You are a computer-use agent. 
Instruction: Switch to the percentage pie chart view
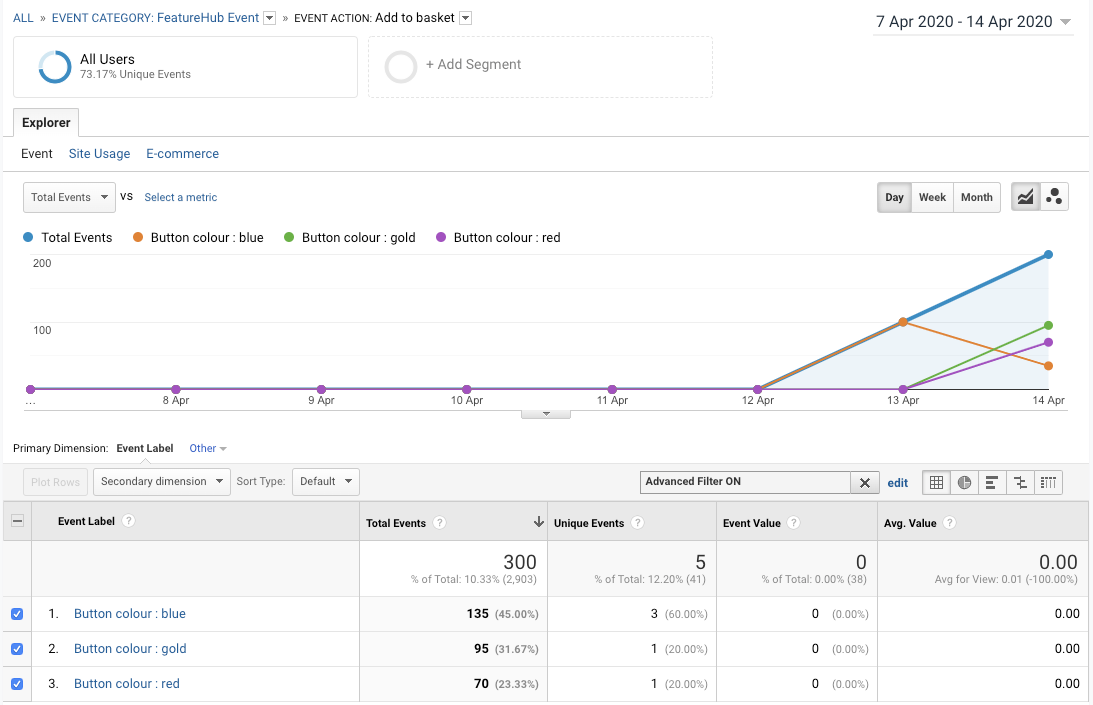pos(964,482)
